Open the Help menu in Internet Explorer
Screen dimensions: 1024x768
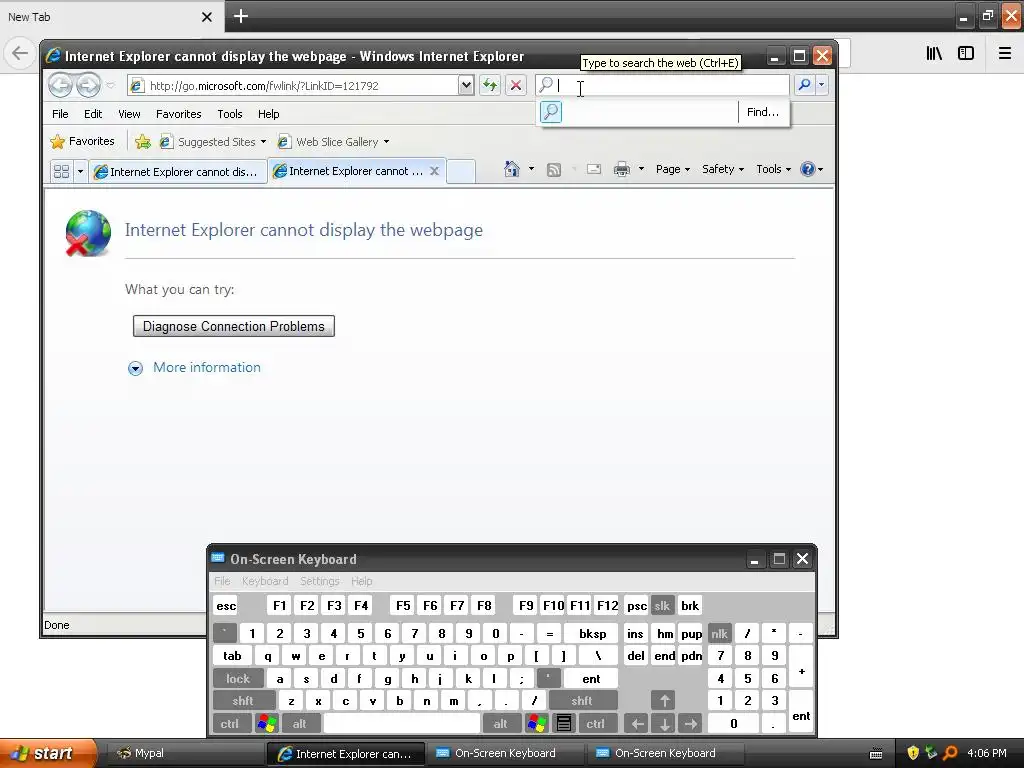tap(268, 114)
